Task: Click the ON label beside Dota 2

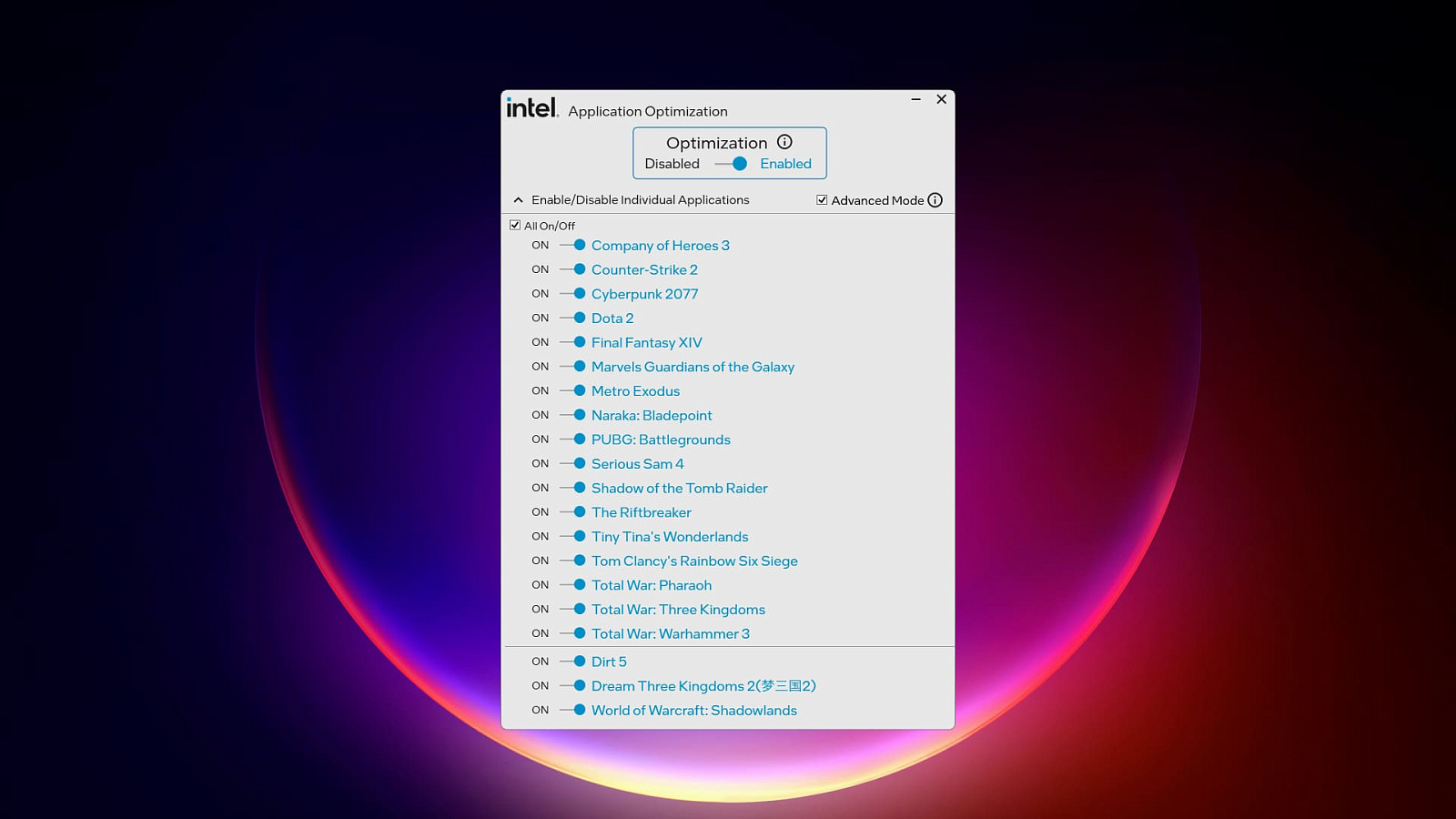Action: click(541, 318)
